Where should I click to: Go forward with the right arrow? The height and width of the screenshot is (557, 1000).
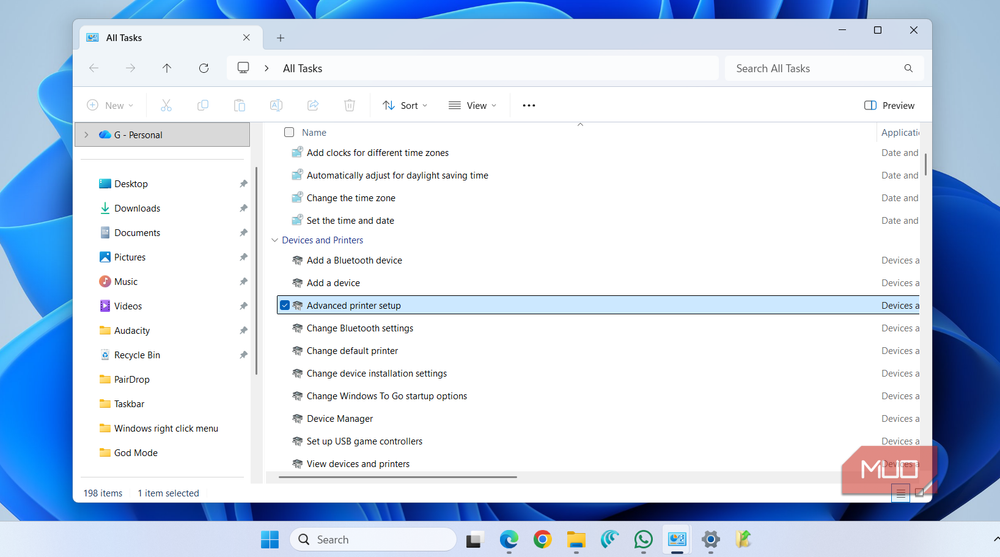tap(130, 68)
